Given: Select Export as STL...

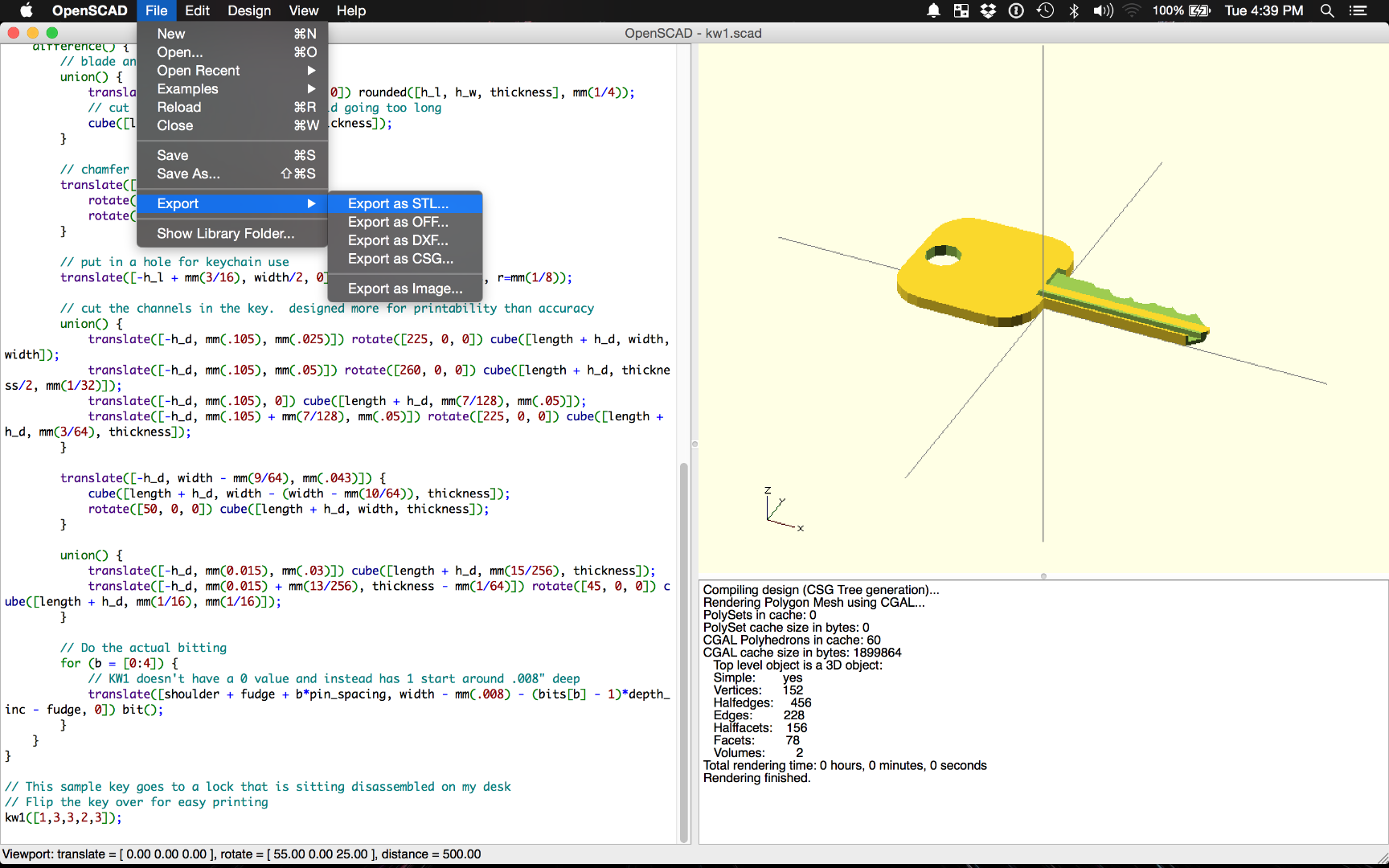Looking at the screenshot, I should click(399, 203).
